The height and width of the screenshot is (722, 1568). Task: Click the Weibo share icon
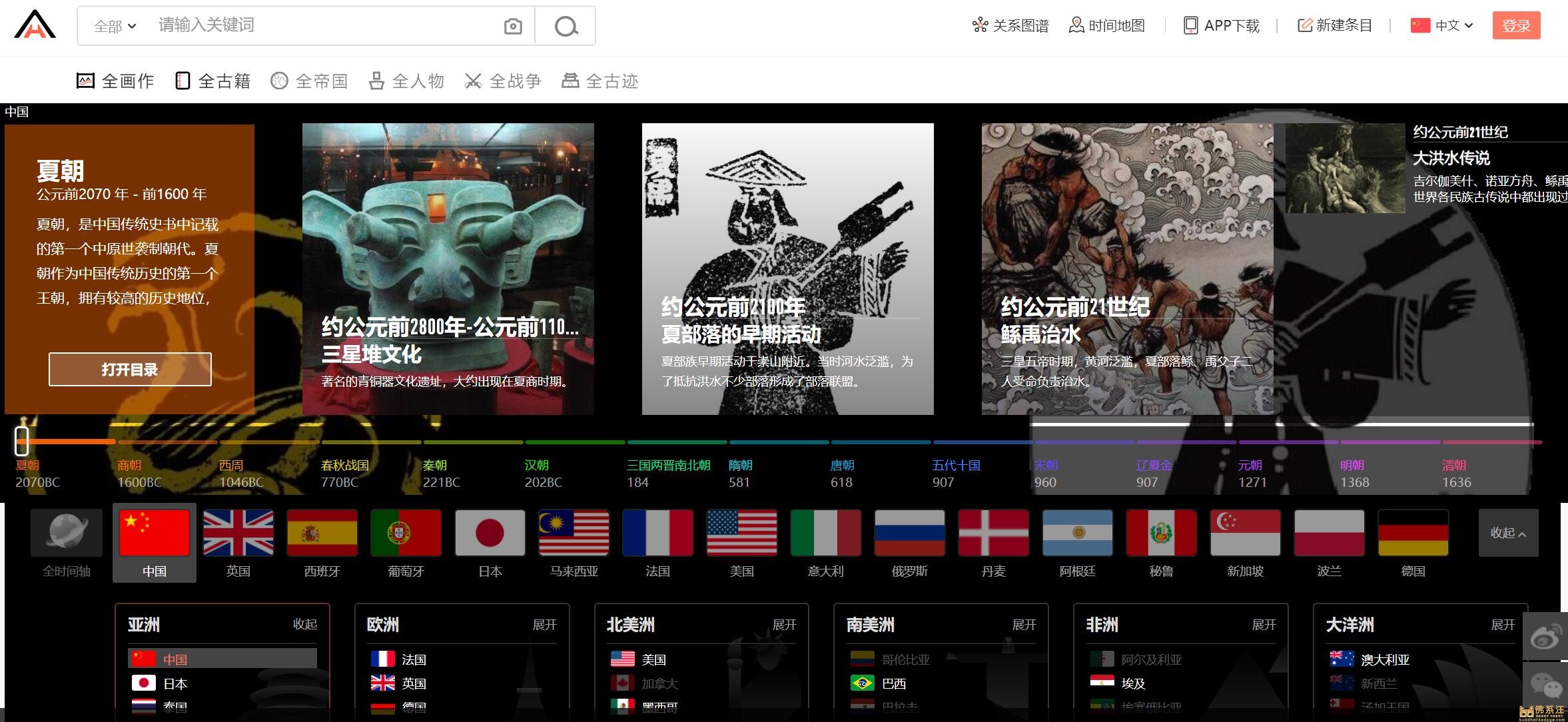(x=1545, y=637)
